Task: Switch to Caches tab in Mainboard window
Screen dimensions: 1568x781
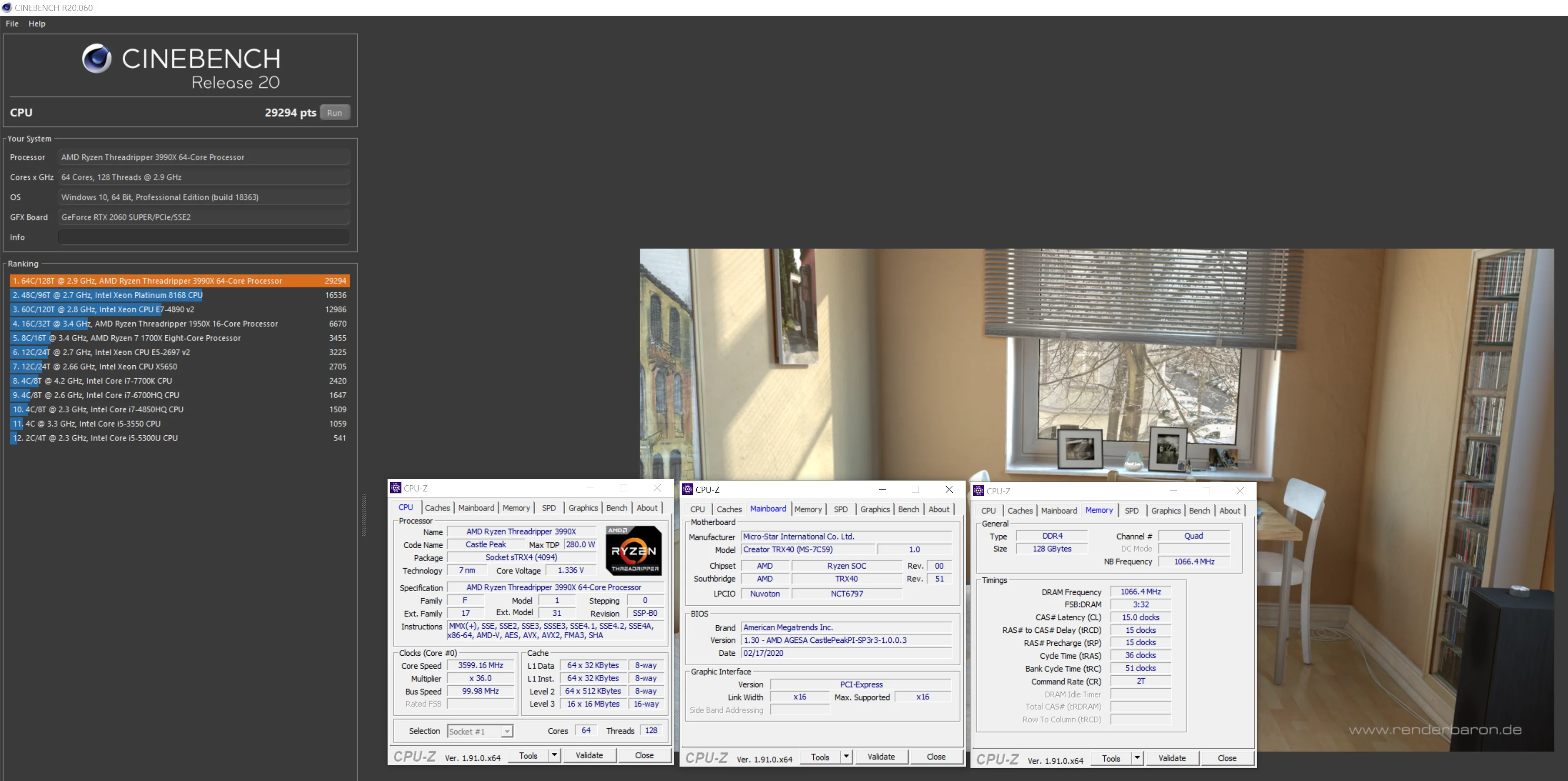Action: pos(729,509)
